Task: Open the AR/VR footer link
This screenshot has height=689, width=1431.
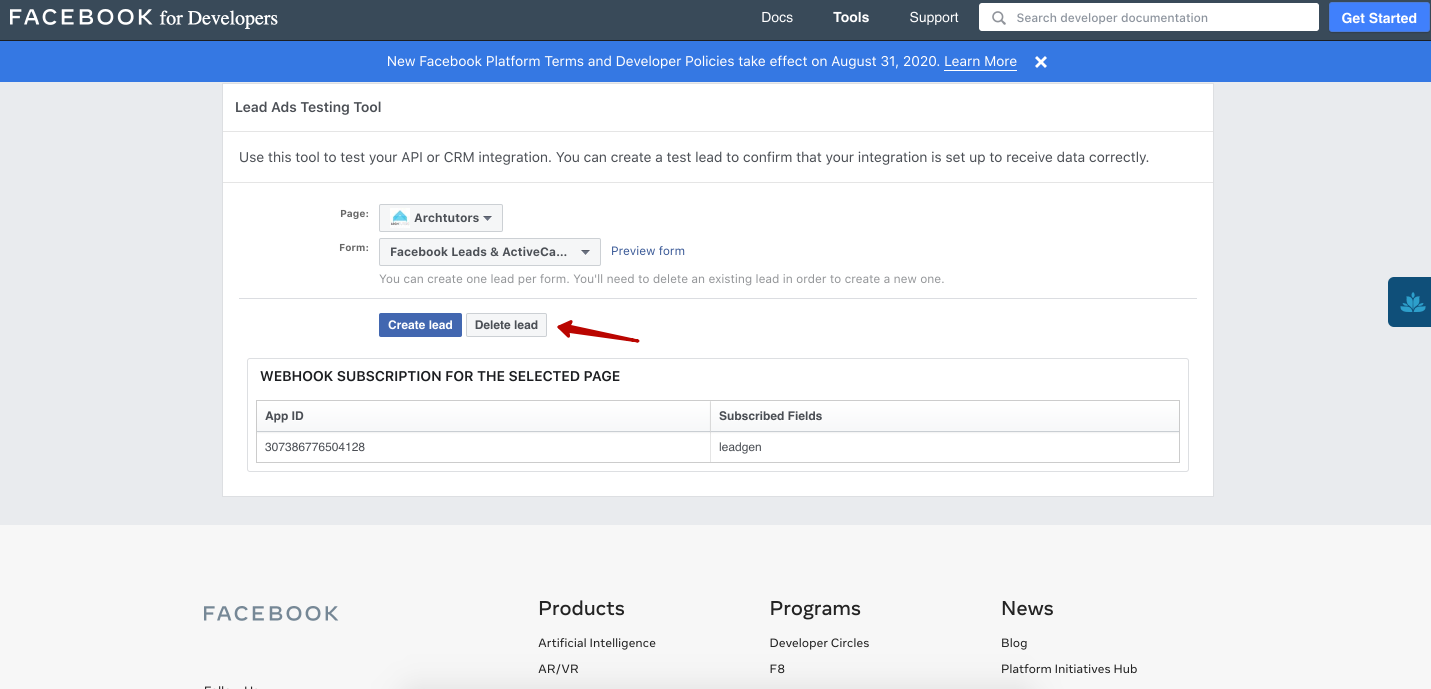Action: click(558, 669)
